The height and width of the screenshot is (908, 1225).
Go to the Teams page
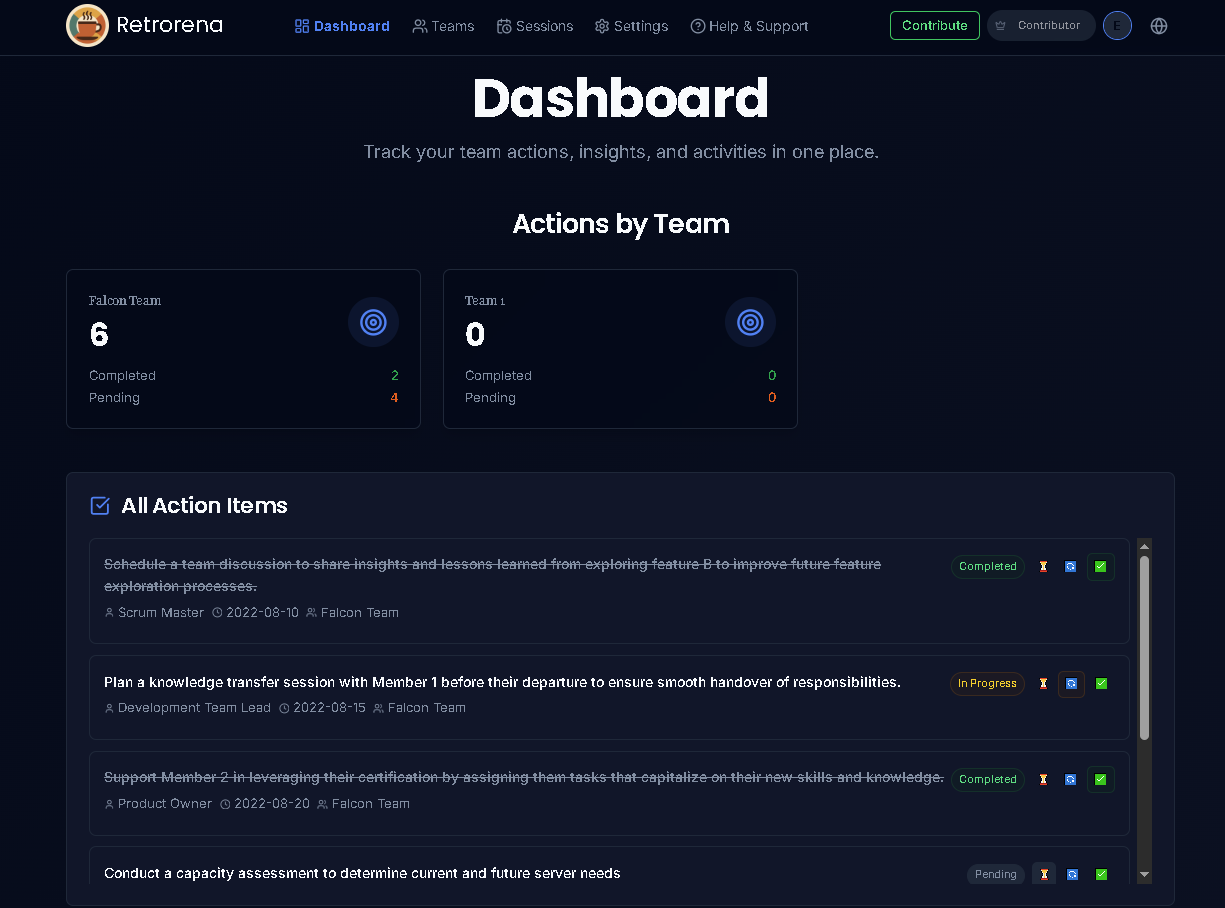[443, 26]
